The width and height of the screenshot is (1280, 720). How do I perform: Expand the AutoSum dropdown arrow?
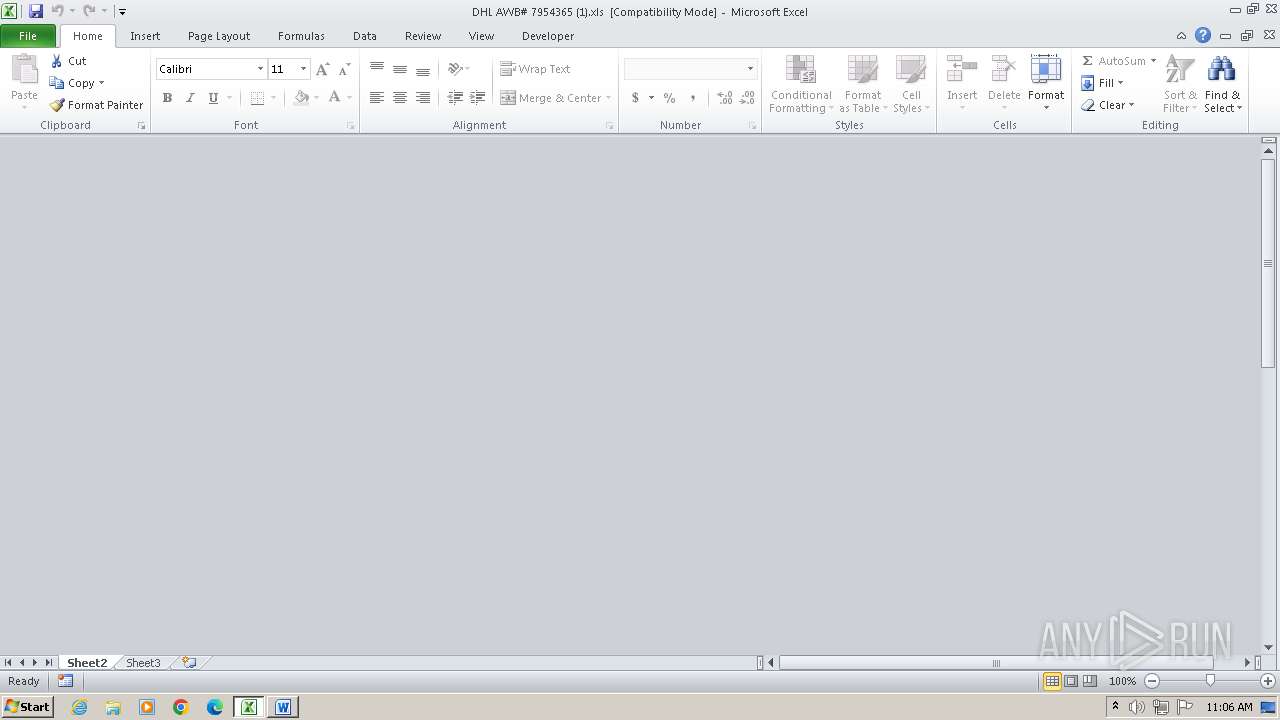(x=1153, y=61)
